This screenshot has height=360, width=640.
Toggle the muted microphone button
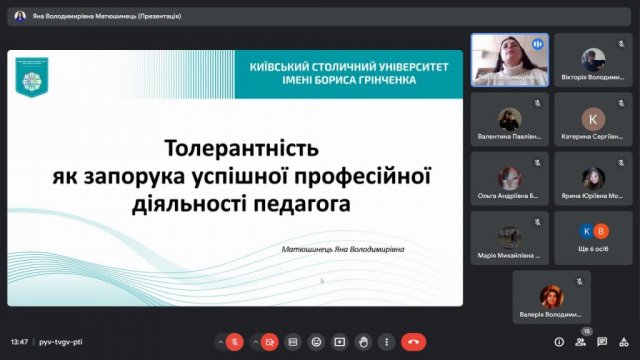click(235, 342)
